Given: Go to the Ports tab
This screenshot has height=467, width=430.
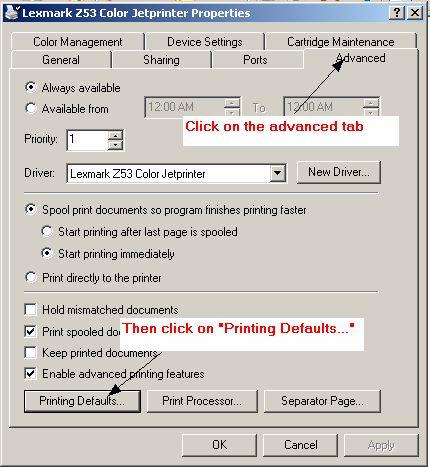Looking at the screenshot, I should click(255, 60).
